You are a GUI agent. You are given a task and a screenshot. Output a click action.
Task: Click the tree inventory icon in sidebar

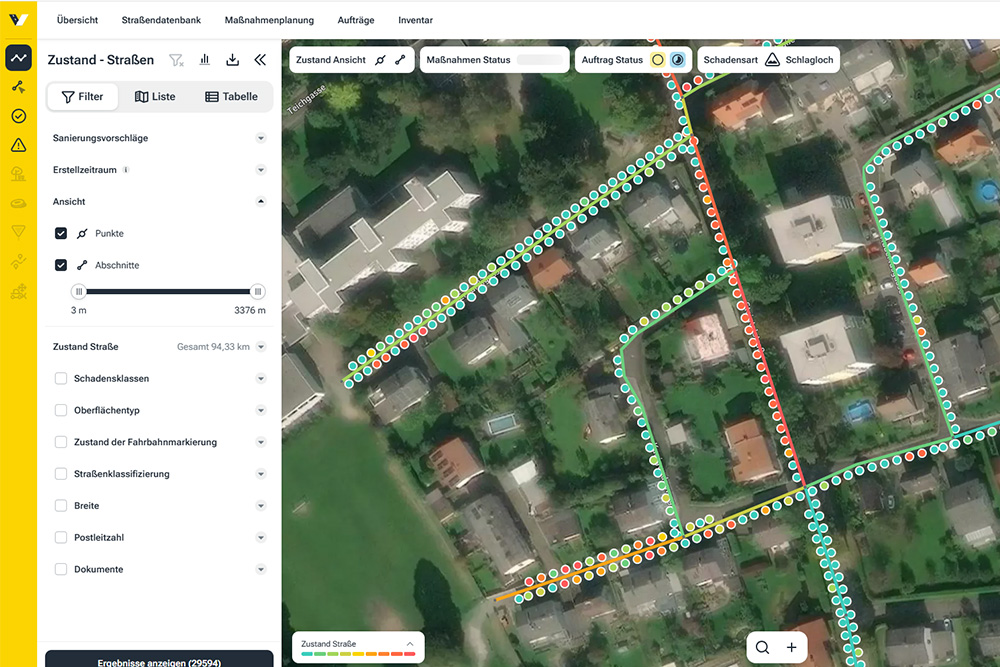(18, 173)
